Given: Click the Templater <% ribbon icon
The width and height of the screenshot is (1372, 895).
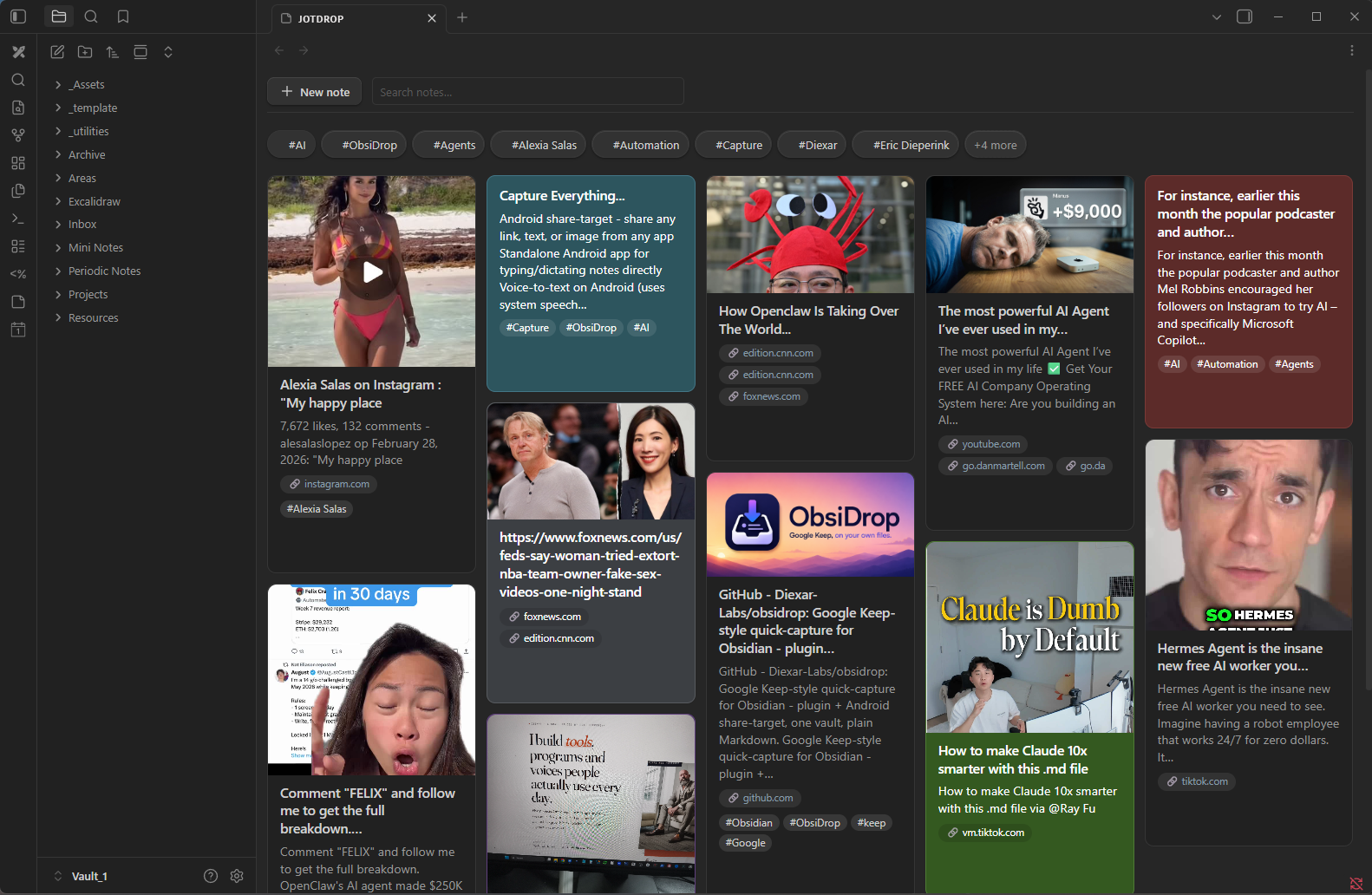Looking at the screenshot, I should pyautogui.click(x=18, y=274).
